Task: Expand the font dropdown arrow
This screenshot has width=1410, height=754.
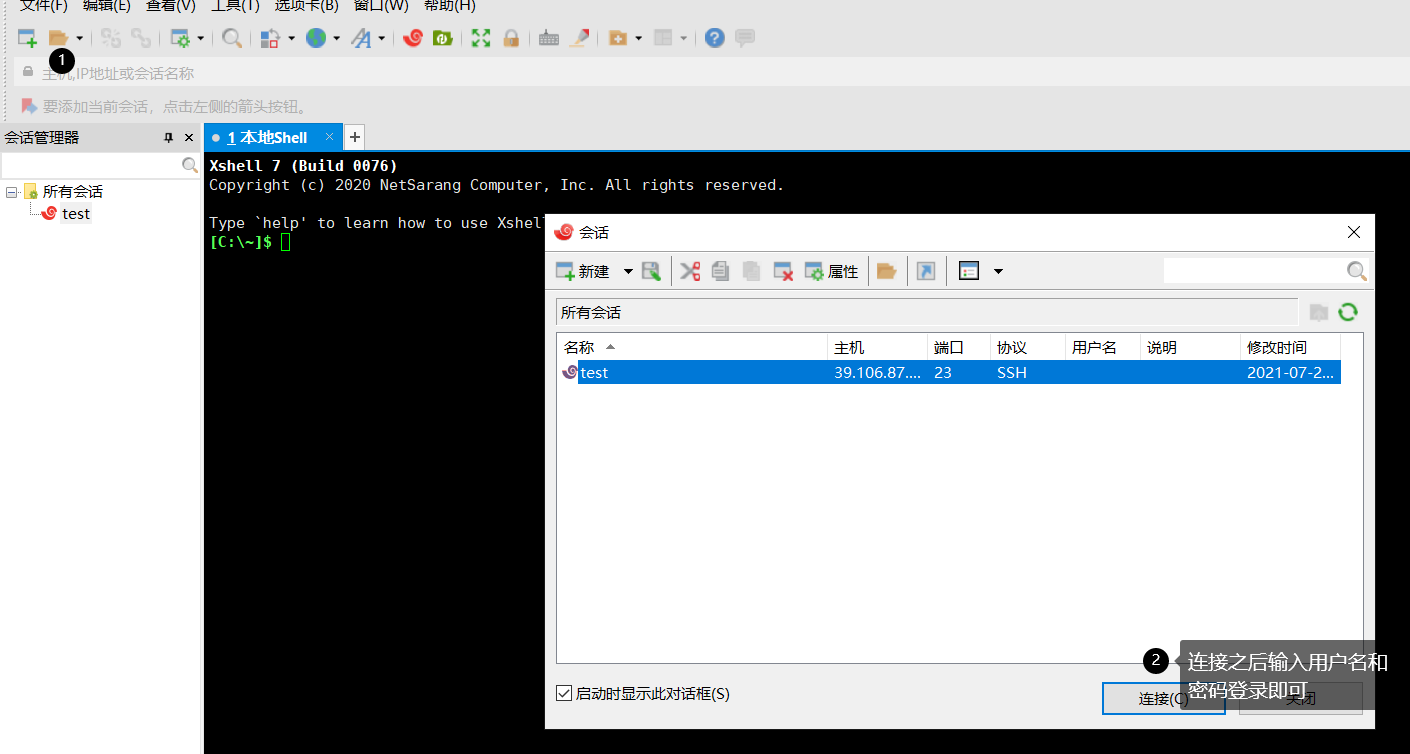Action: tap(381, 38)
